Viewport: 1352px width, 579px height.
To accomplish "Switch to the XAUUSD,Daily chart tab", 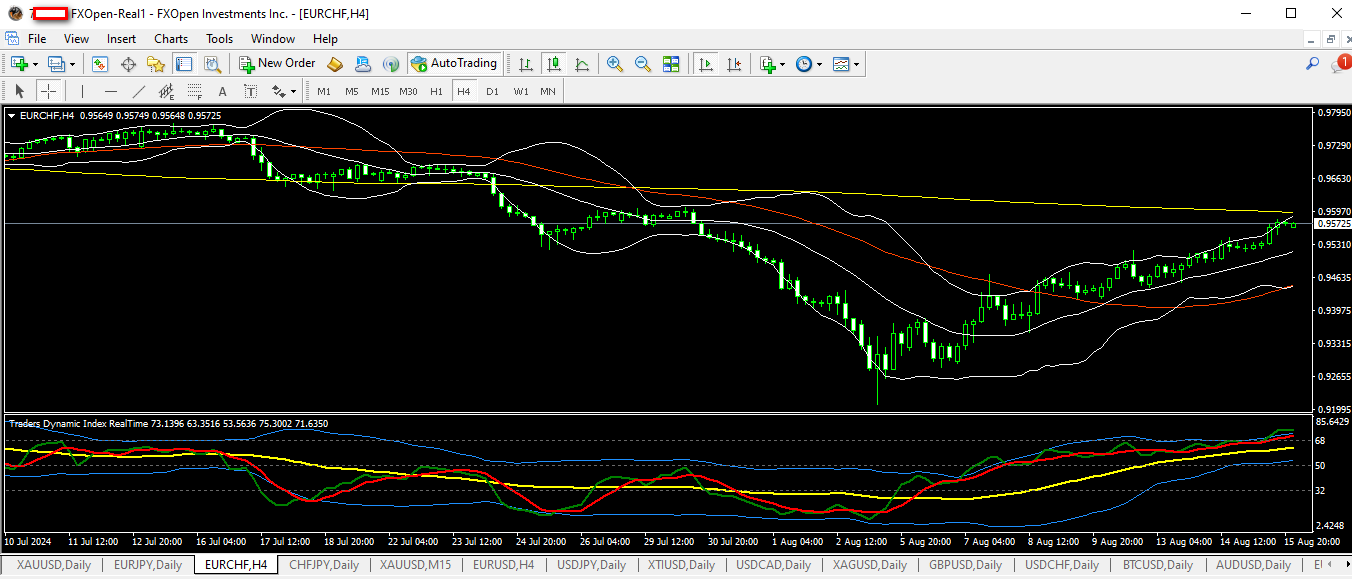I will (x=54, y=565).
